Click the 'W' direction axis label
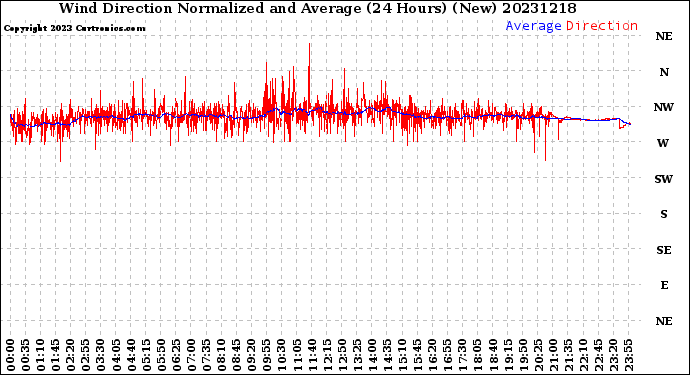690x375 pixels. (x=663, y=143)
